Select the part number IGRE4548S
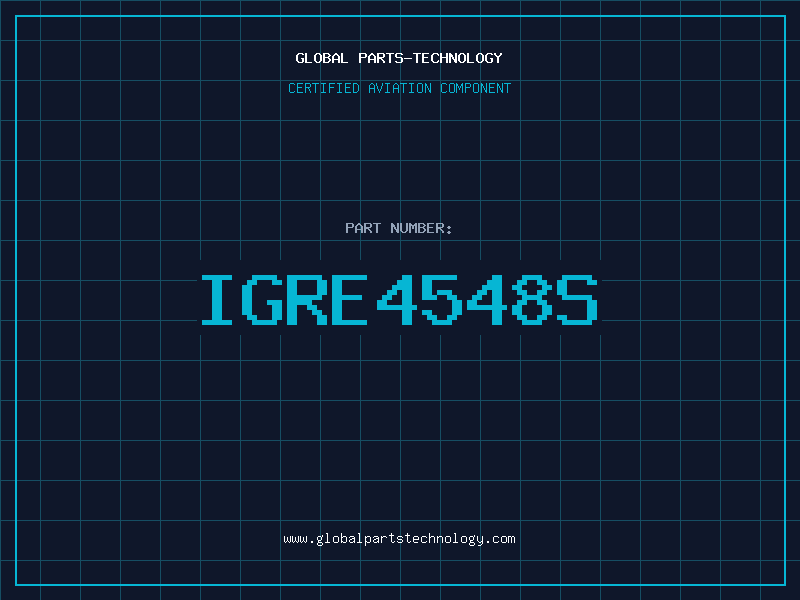800x600 pixels. (399, 299)
